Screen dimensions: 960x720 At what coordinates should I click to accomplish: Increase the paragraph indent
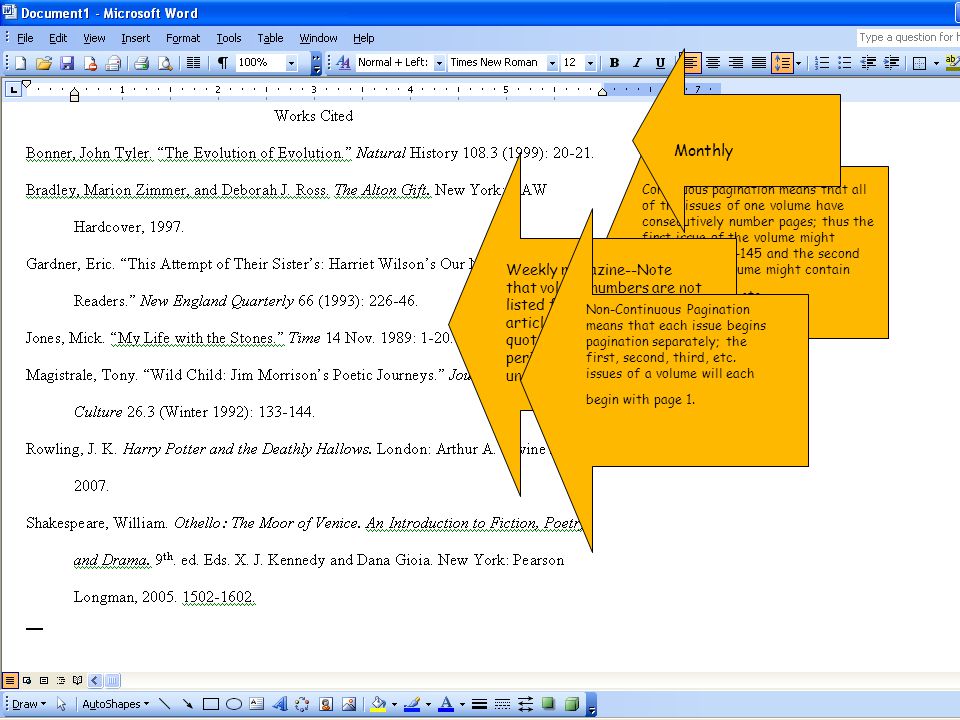pyautogui.click(x=891, y=62)
